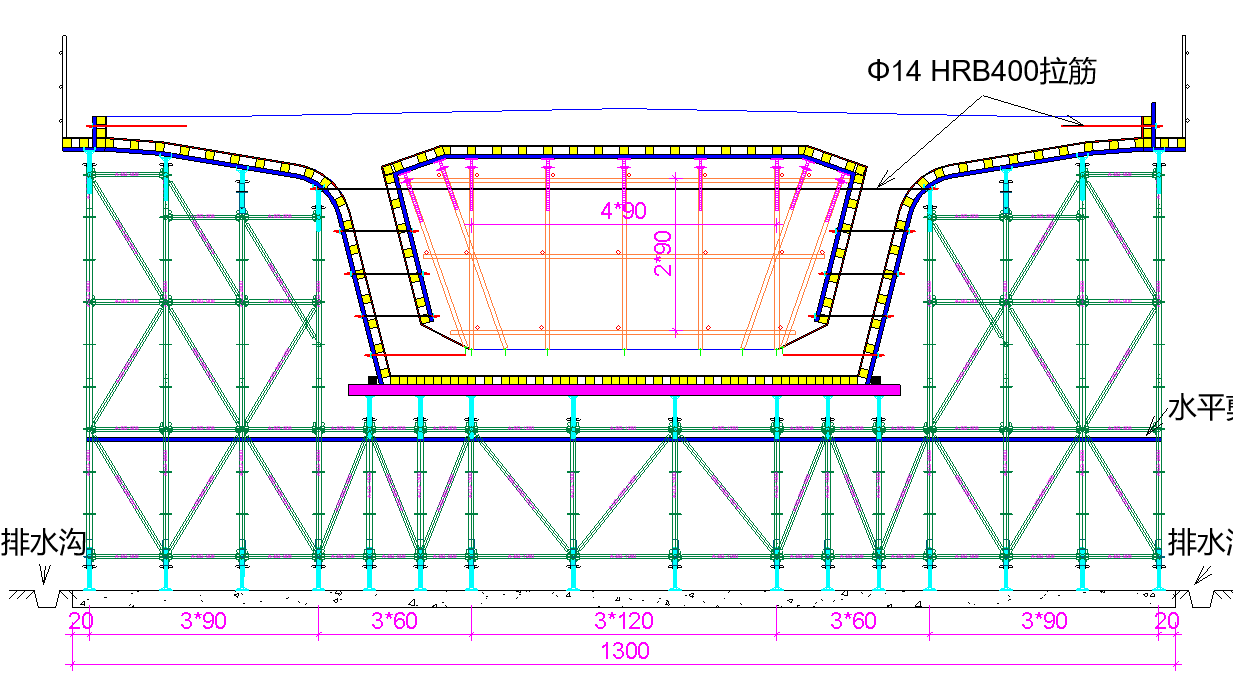Select the left 3*60 spacing dimension
This screenshot has width=1233, height=673.
pyautogui.click(x=394, y=621)
